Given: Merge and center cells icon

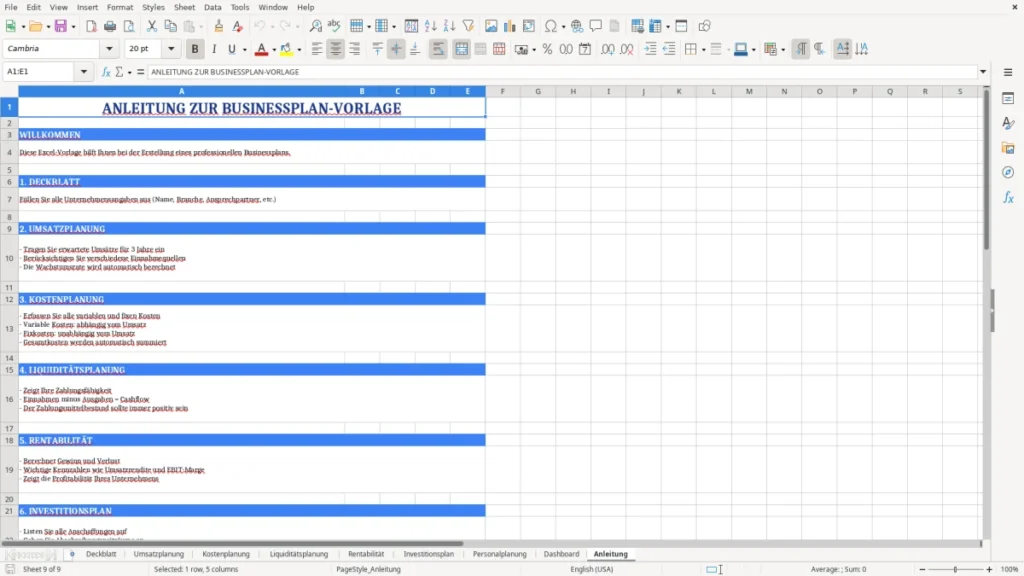Looking at the screenshot, I should tap(462, 49).
